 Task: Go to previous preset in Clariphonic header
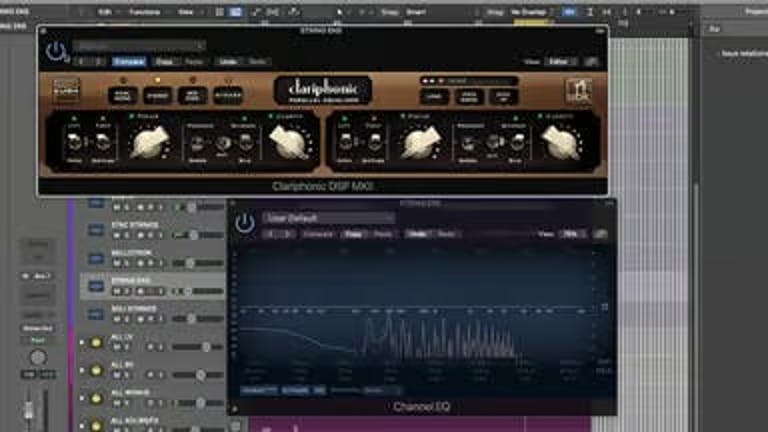[x=81, y=62]
